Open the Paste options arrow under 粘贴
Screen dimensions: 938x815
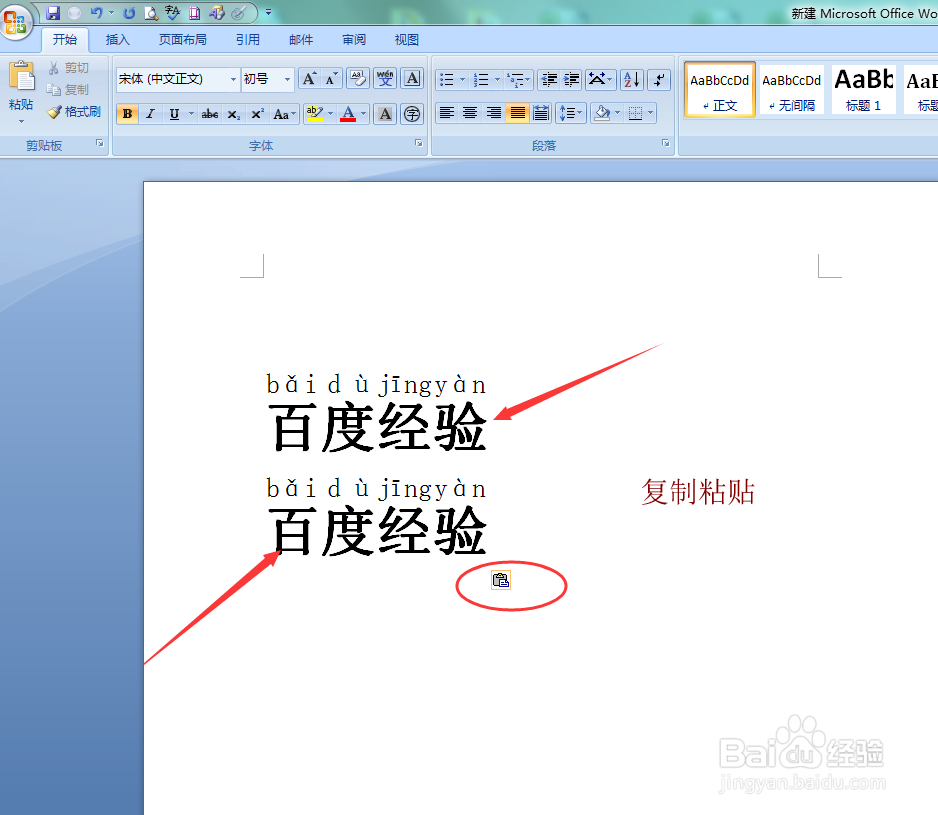click(22, 121)
